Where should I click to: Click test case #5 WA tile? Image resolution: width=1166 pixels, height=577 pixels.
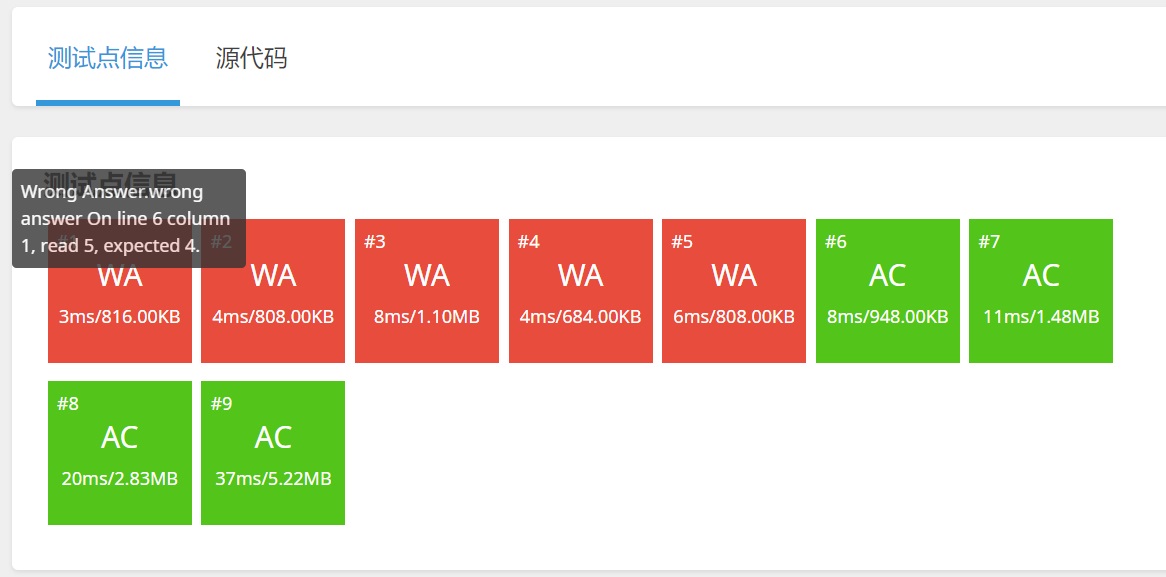734,291
